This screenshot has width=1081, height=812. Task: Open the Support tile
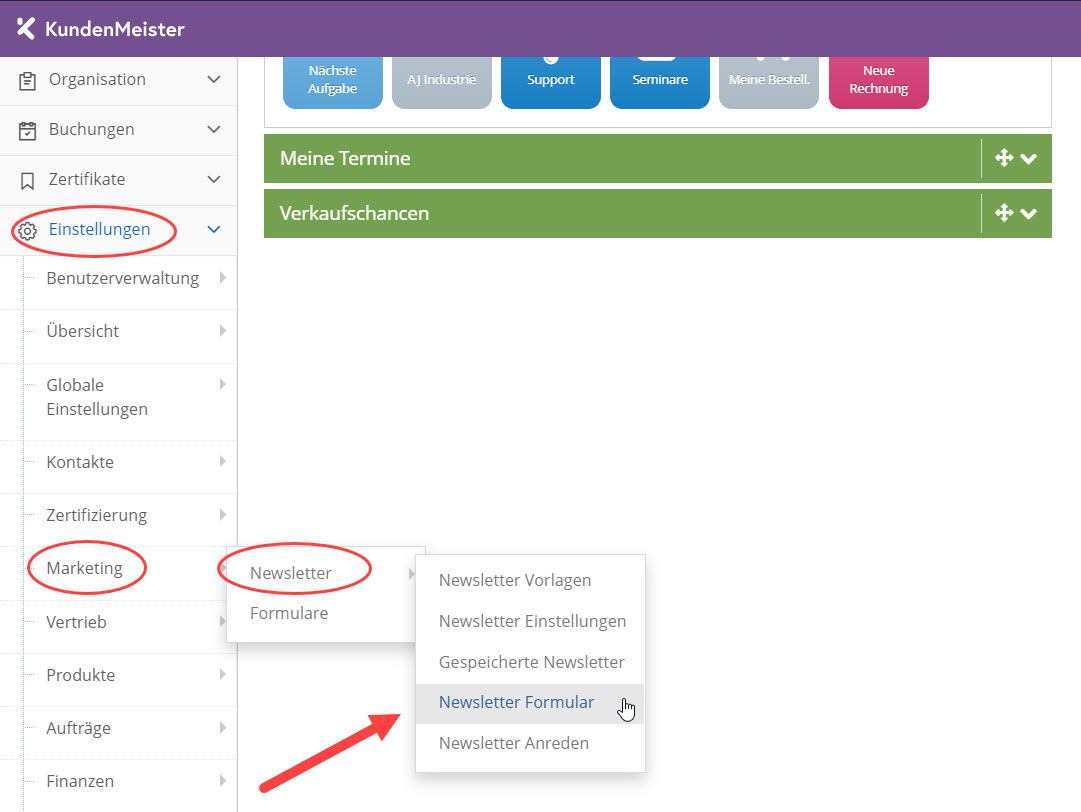(551, 83)
